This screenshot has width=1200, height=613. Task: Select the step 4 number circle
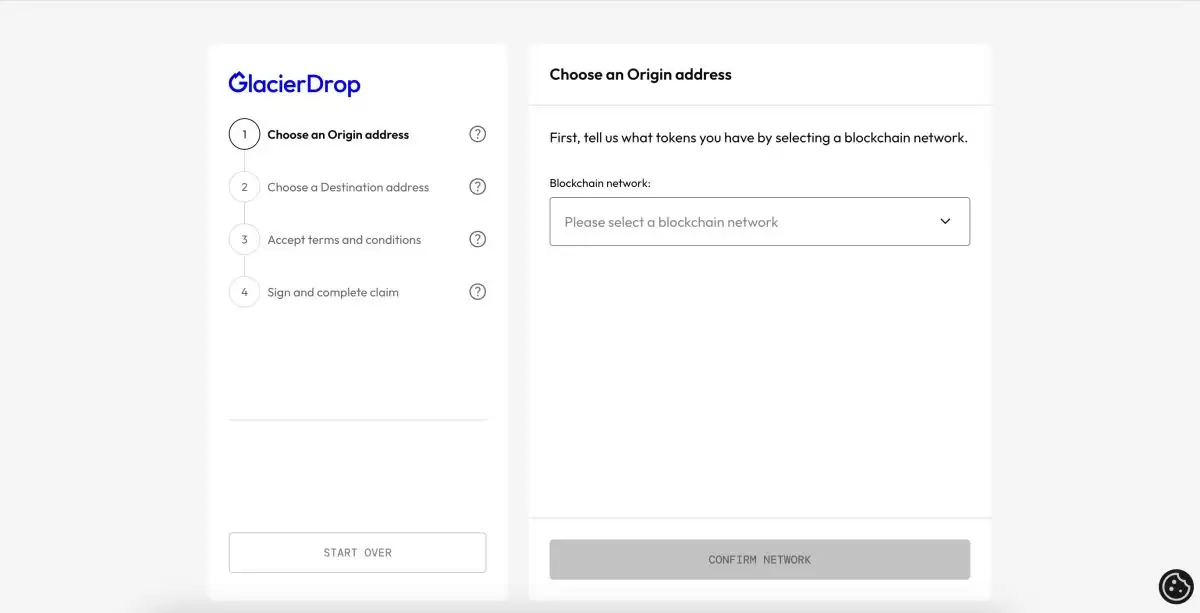[x=244, y=292]
